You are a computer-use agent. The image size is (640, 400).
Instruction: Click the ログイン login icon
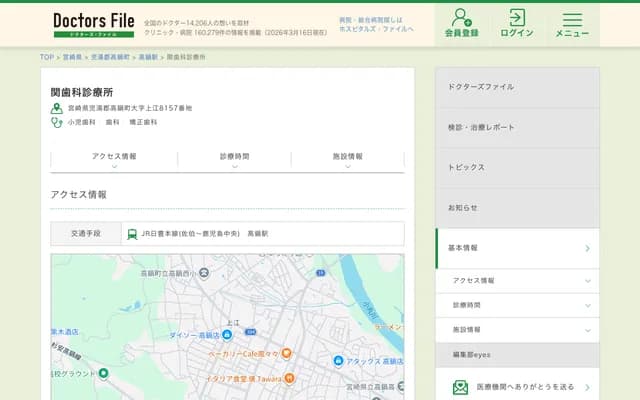(516, 24)
